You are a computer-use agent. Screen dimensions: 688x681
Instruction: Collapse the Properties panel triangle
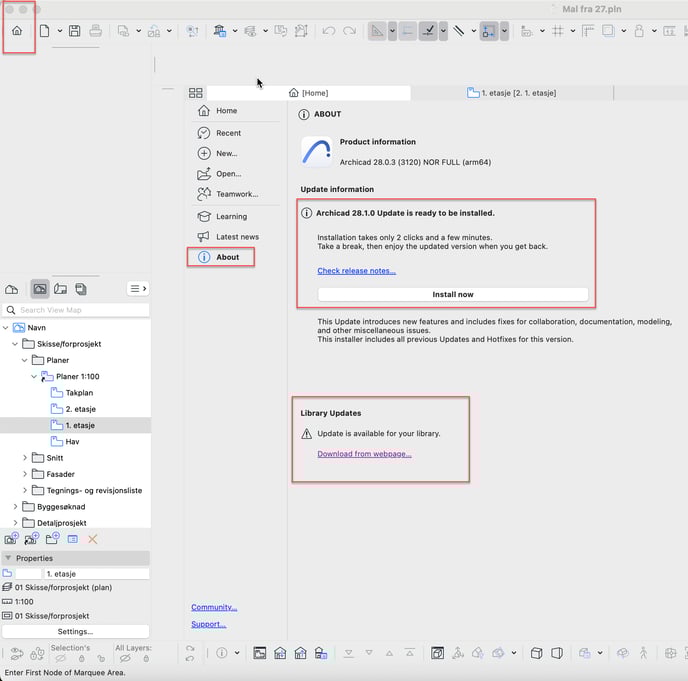[8, 558]
